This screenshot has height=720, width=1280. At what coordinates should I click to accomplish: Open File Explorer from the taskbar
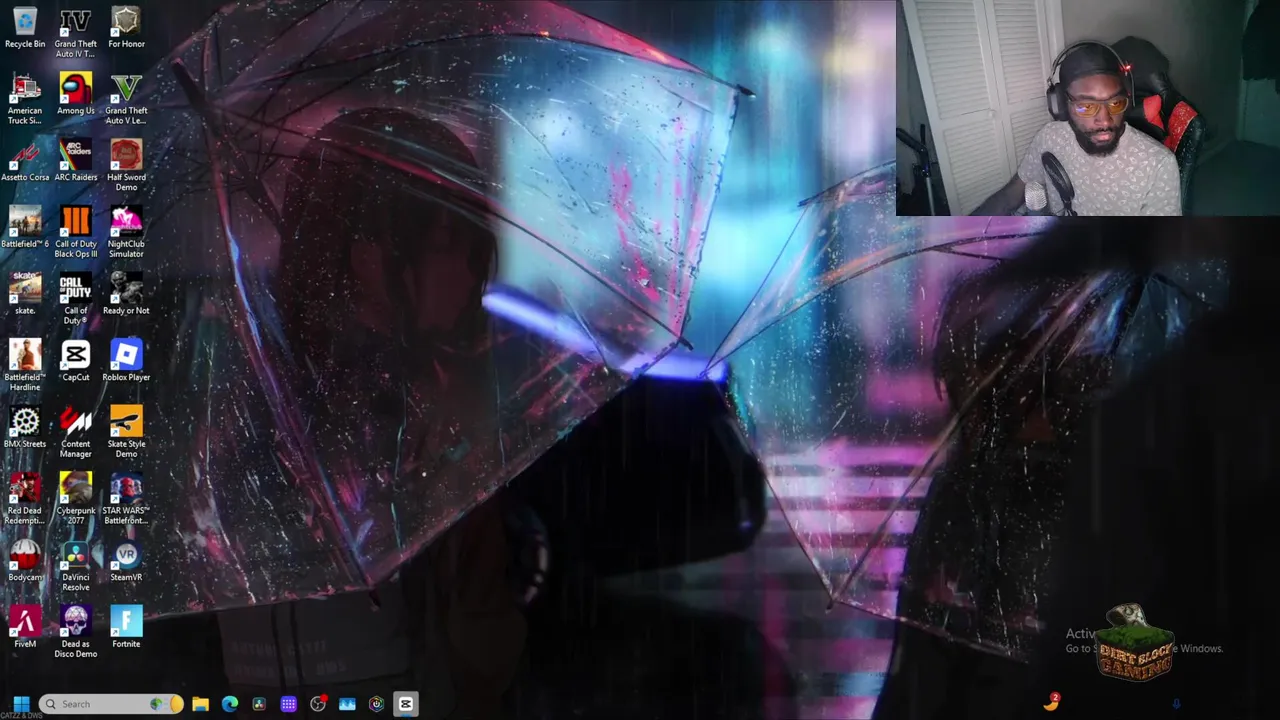200,704
